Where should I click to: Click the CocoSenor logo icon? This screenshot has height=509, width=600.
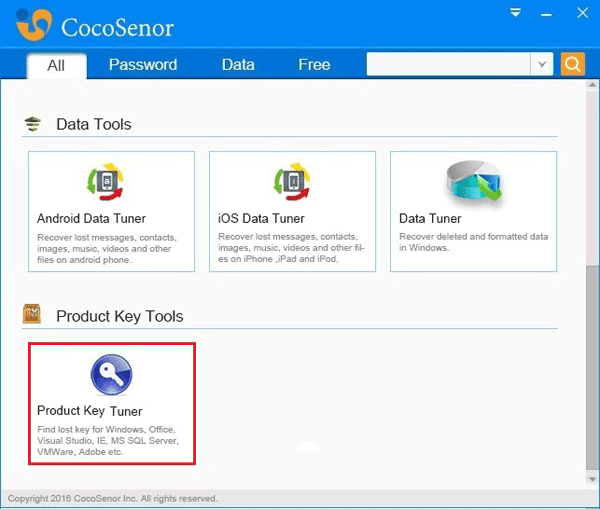[34, 25]
